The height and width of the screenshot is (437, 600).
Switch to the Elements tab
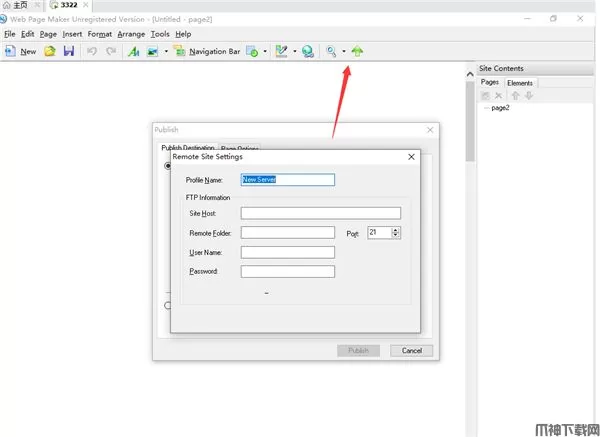[x=520, y=83]
